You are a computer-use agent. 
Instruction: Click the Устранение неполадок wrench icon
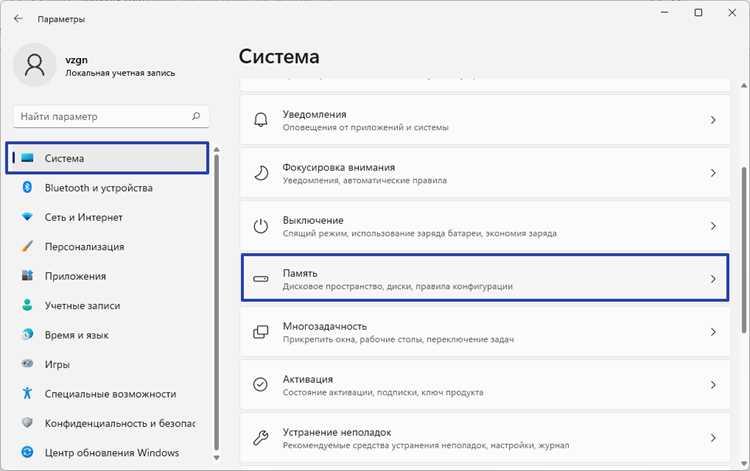click(x=261, y=438)
